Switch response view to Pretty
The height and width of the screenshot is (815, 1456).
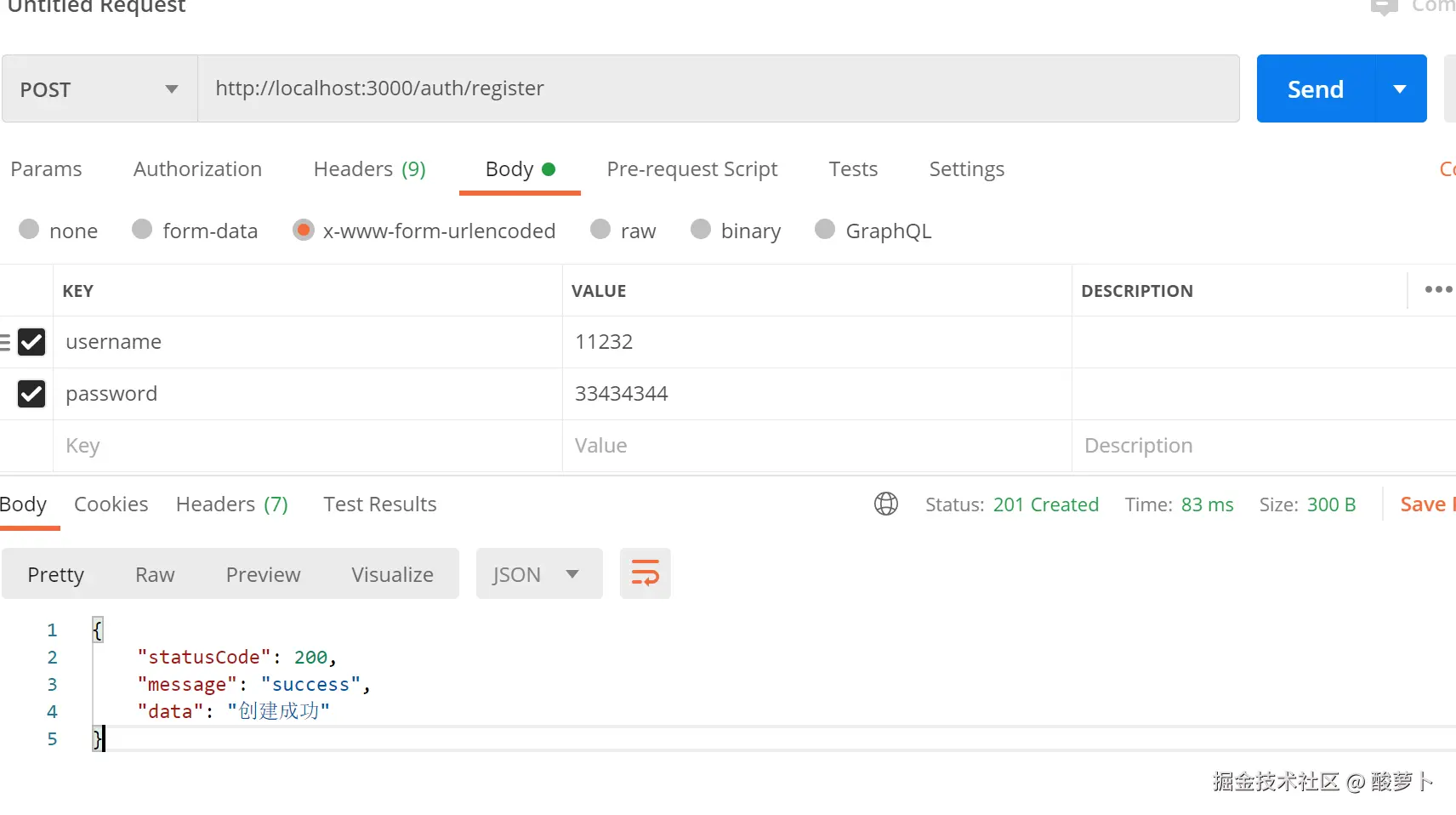click(x=55, y=574)
